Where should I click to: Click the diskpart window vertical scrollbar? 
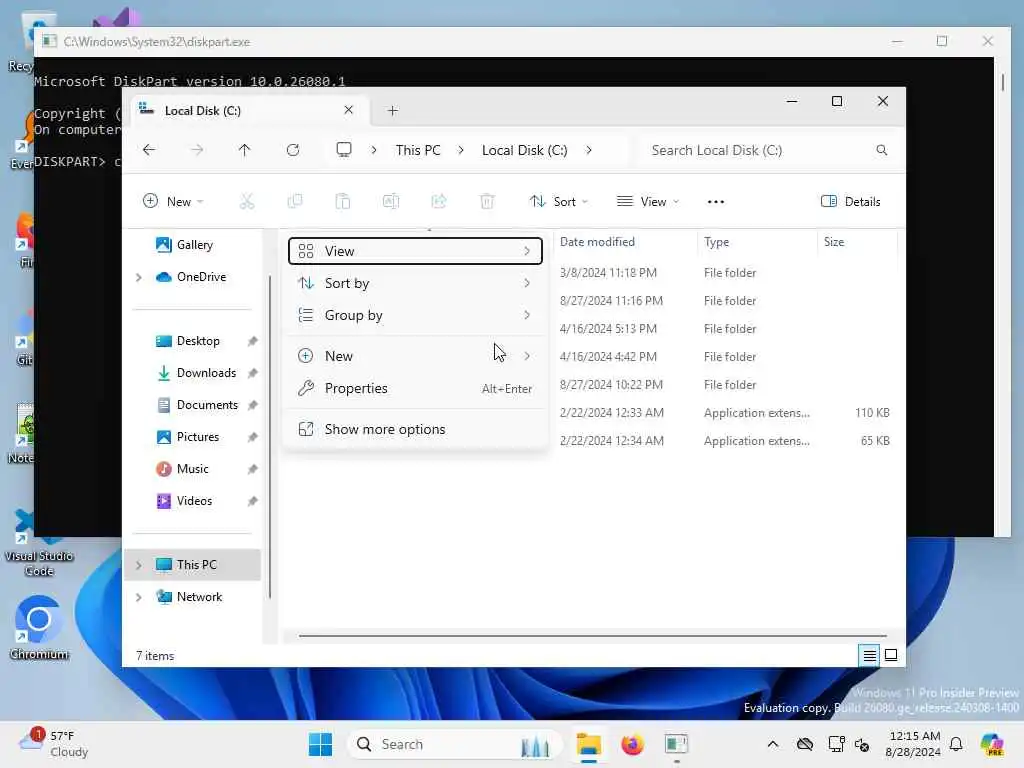pyautogui.click(x=1002, y=82)
